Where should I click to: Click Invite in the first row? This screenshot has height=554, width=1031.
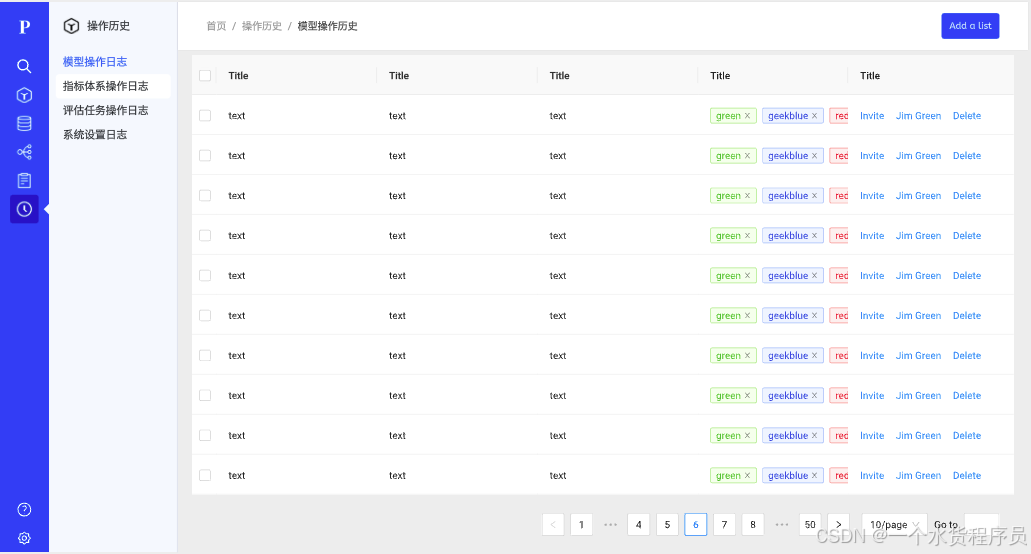(x=872, y=116)
